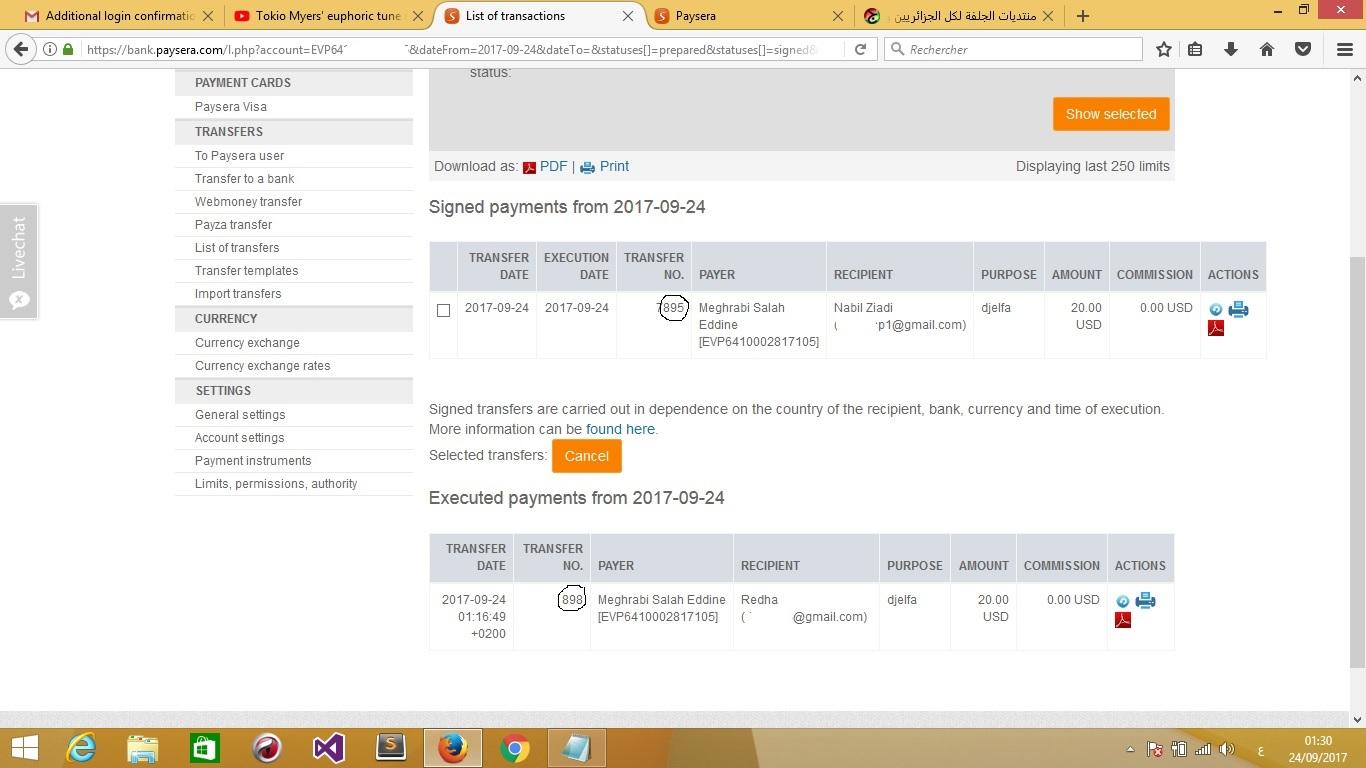Screen dimensions: 1366x768
Task: Open Payza transfer menu item
Action: tap(233, 225)
